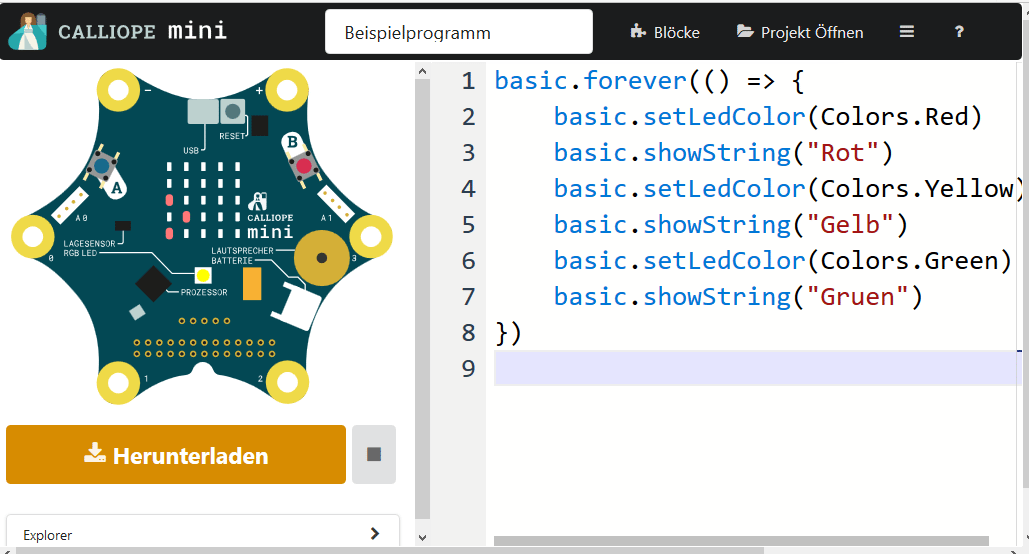Click Colors.Red in line 2
Image resolution: width=1029 pixels, height=554 pixels.
pos(894,117)
